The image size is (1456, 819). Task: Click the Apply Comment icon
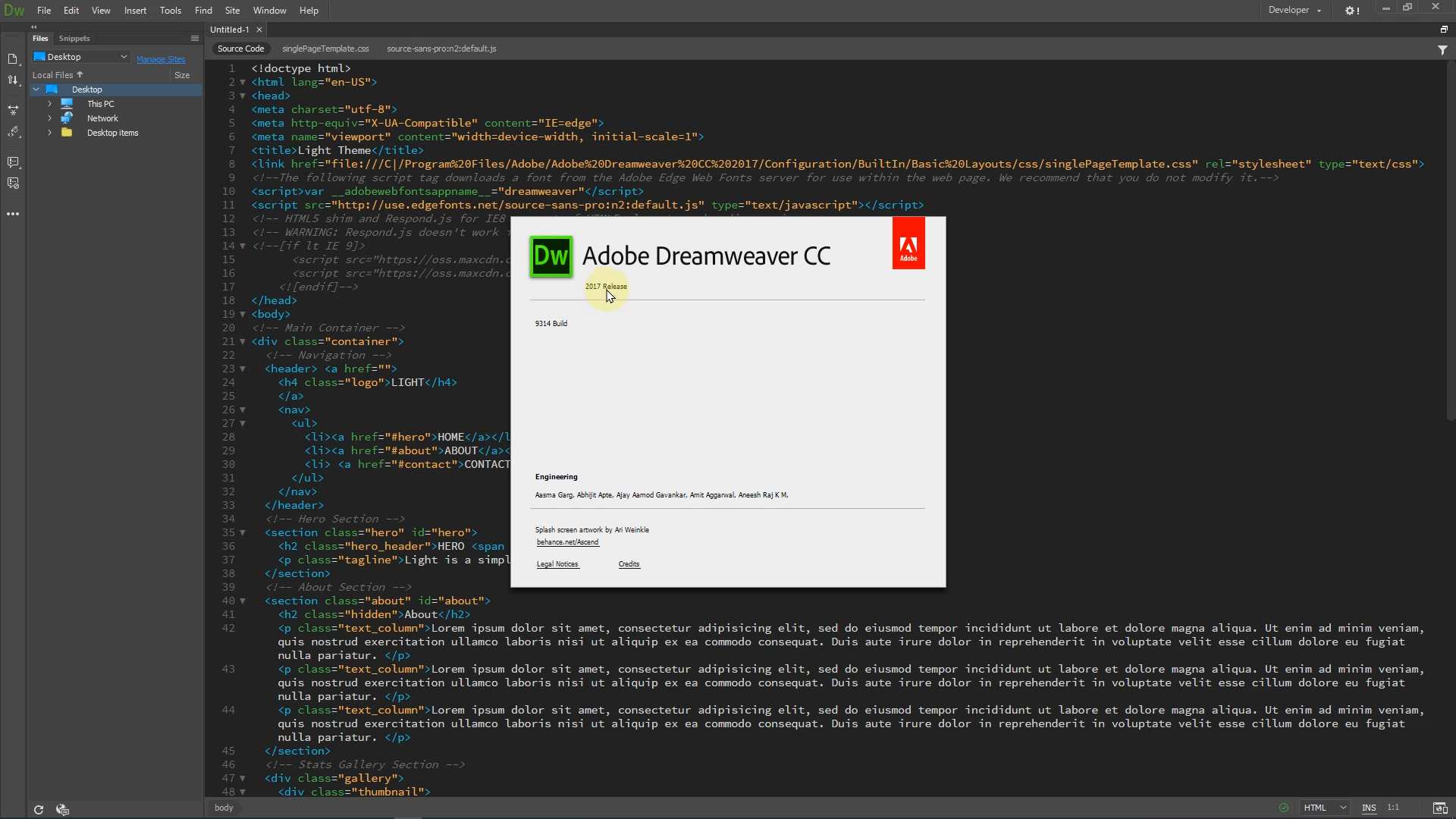(x=13, y=162)
